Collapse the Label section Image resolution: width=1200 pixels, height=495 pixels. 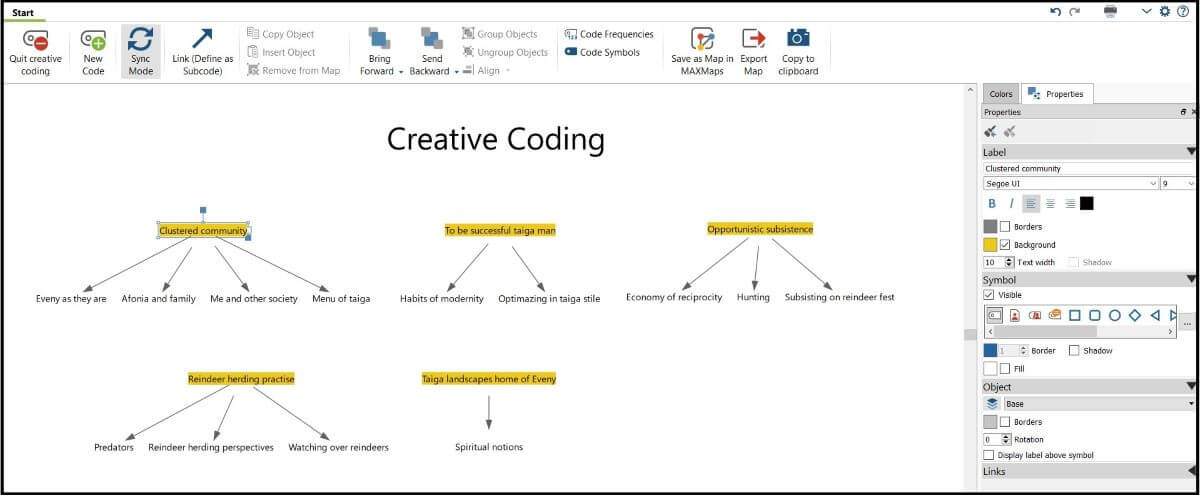point(1190,152)
